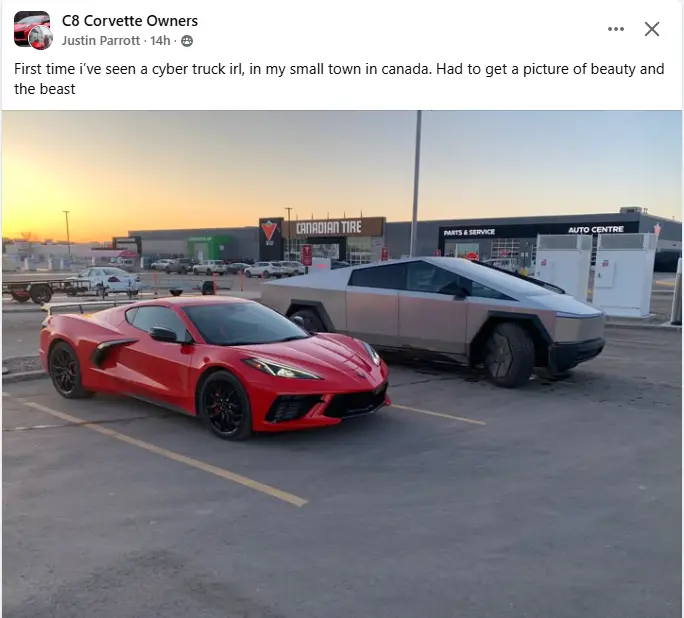
Task: Open the C8 Corvette Owners group page
Action: click(x=130, y=20)
